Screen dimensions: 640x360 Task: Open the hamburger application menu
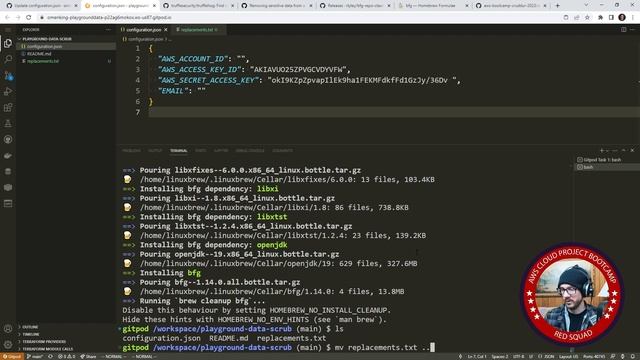tap(8, 30)
